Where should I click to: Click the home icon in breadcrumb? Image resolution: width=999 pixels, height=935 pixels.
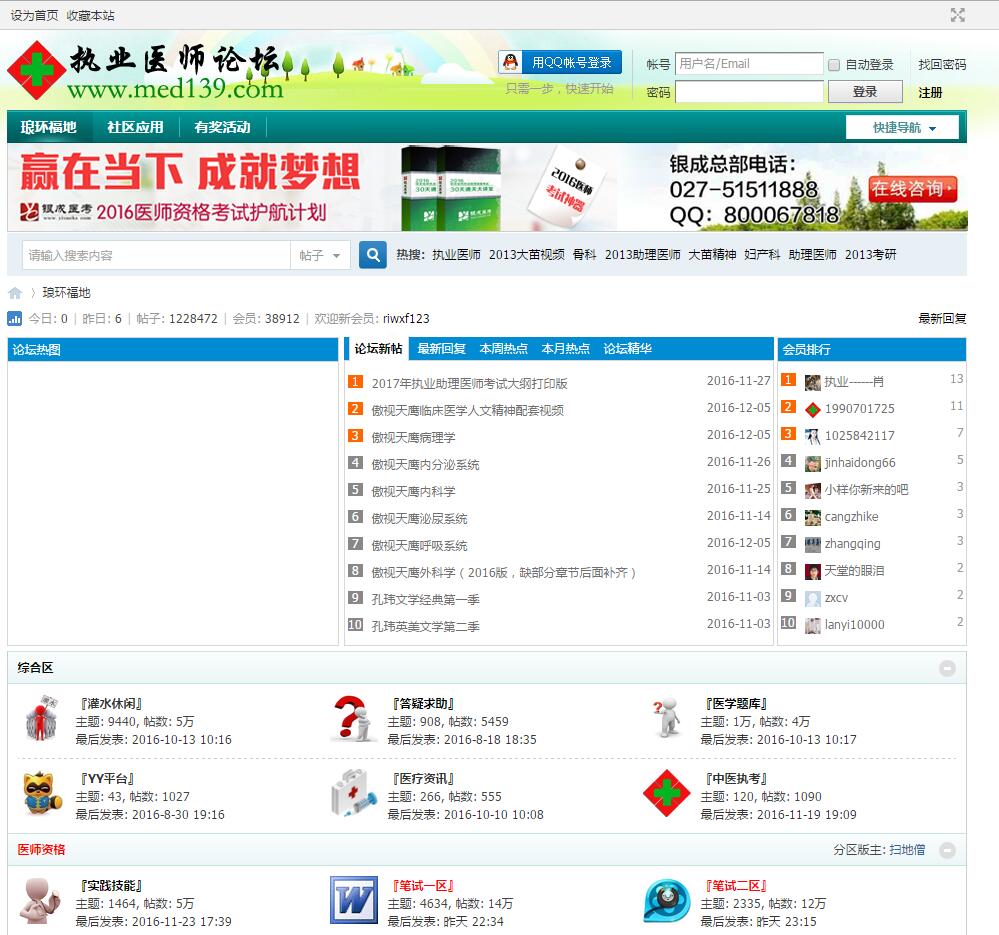coord(15,293)
